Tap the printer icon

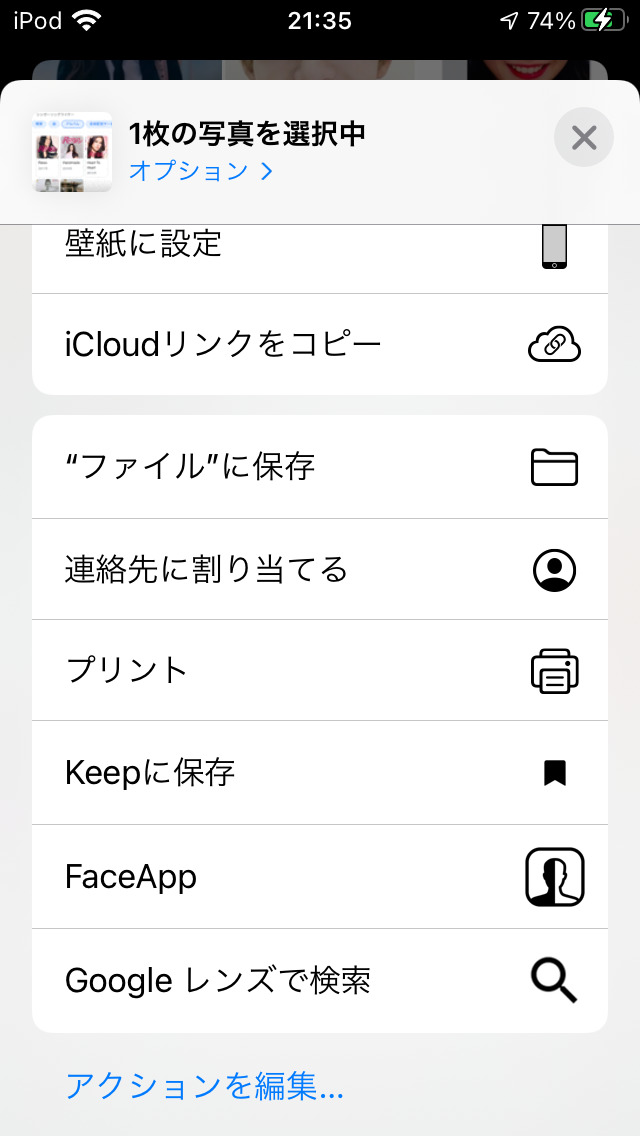click(554, 670)
